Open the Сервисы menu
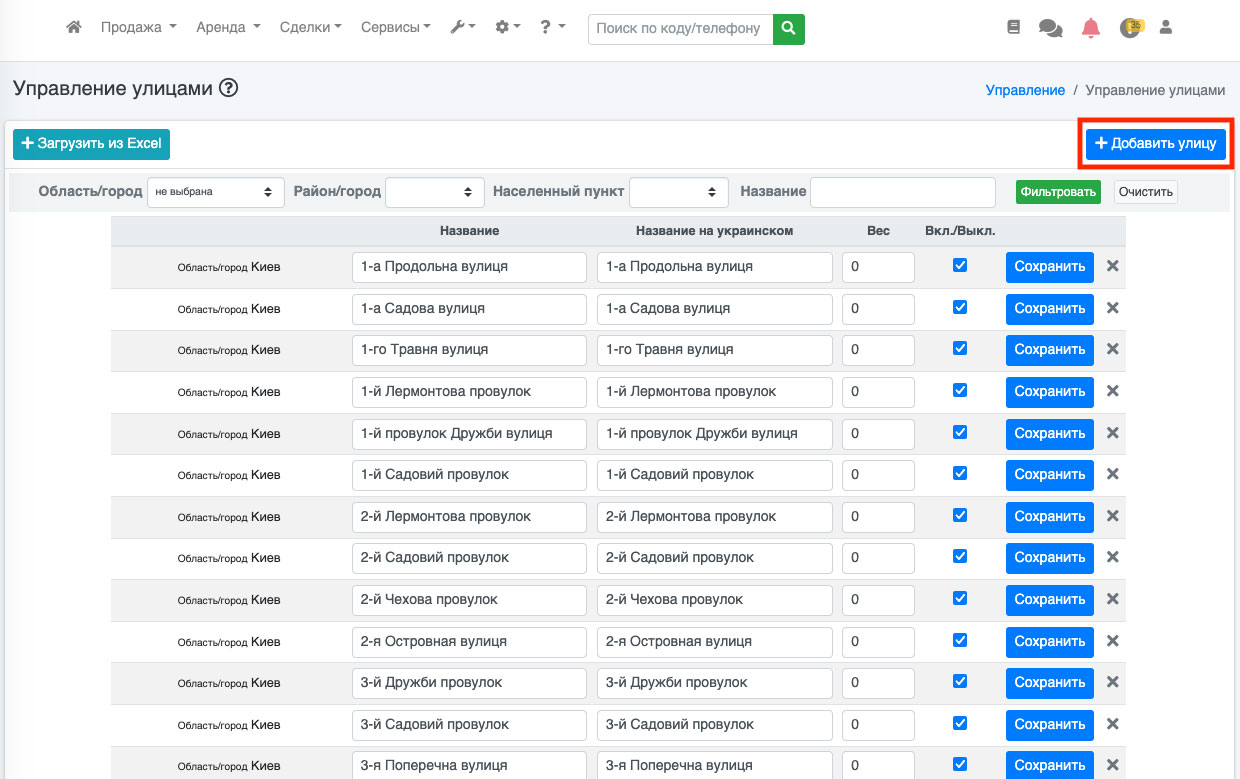Viewport: 1240px width, 779px height. (395, 28)
